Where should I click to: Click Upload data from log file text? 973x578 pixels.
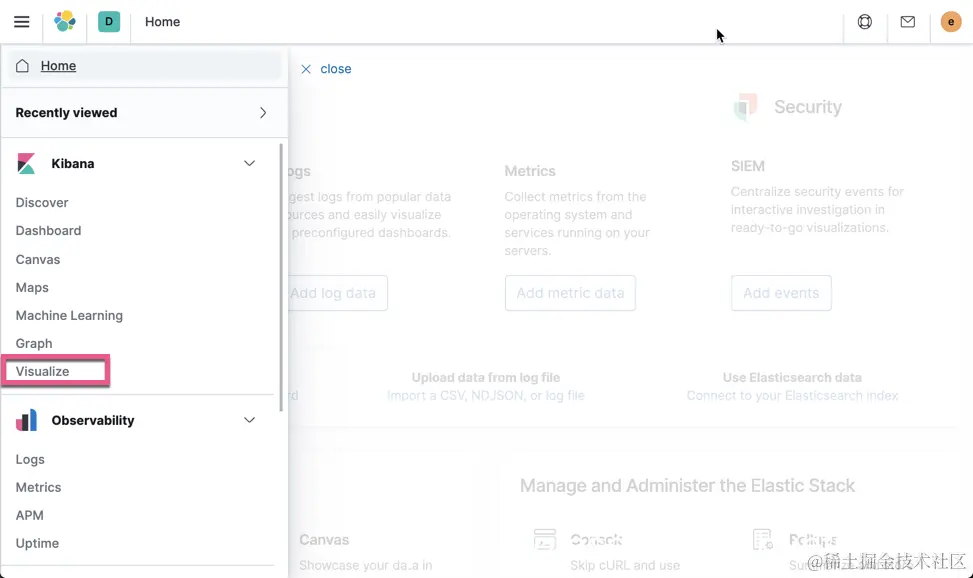pyautogui.click(x=486, y=377)
